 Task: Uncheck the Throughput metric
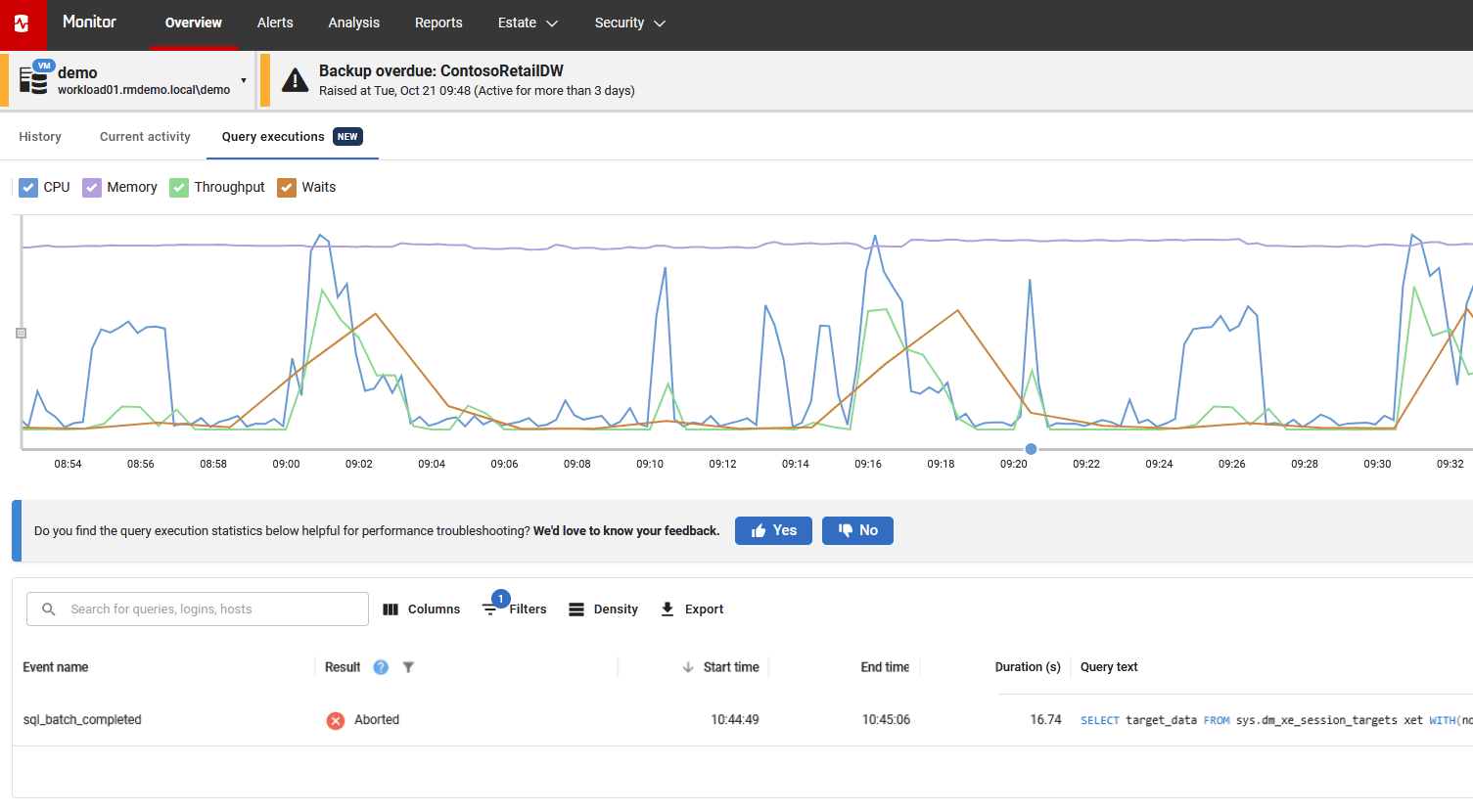[178, 187]
